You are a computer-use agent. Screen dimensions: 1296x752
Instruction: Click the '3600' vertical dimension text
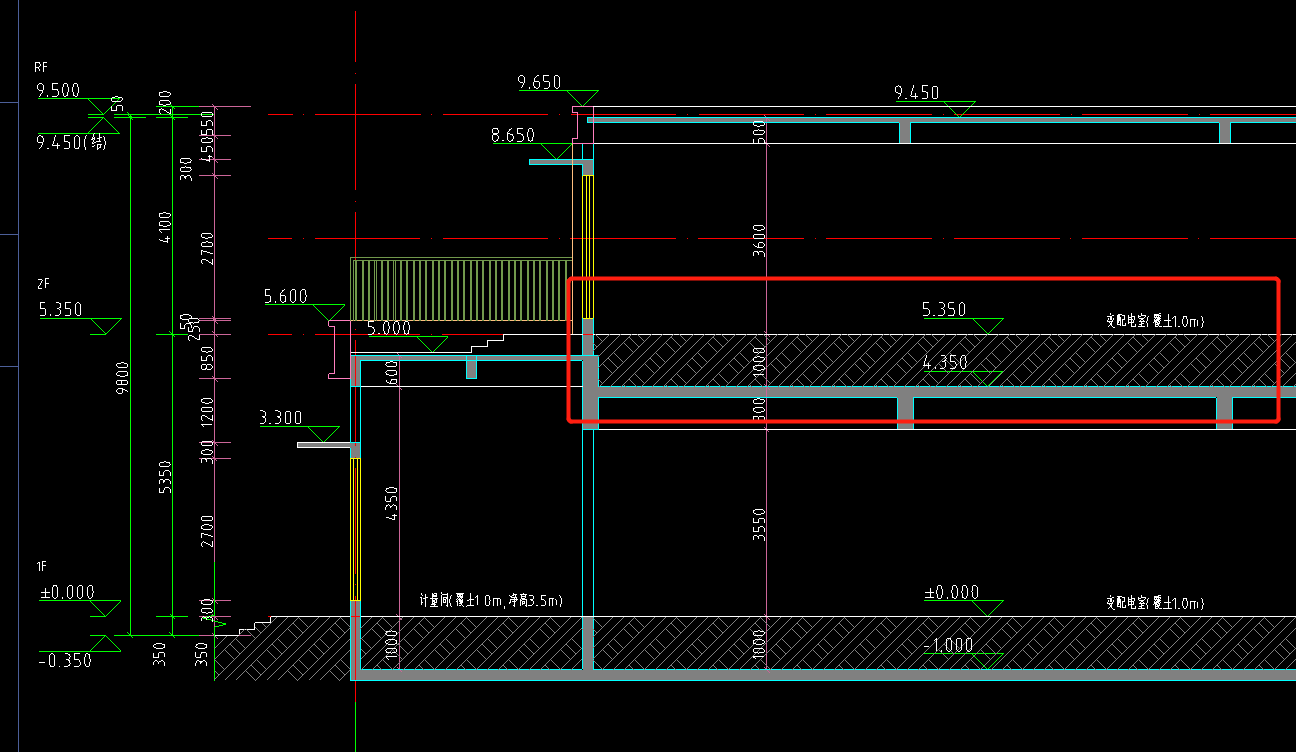(759, 240)
